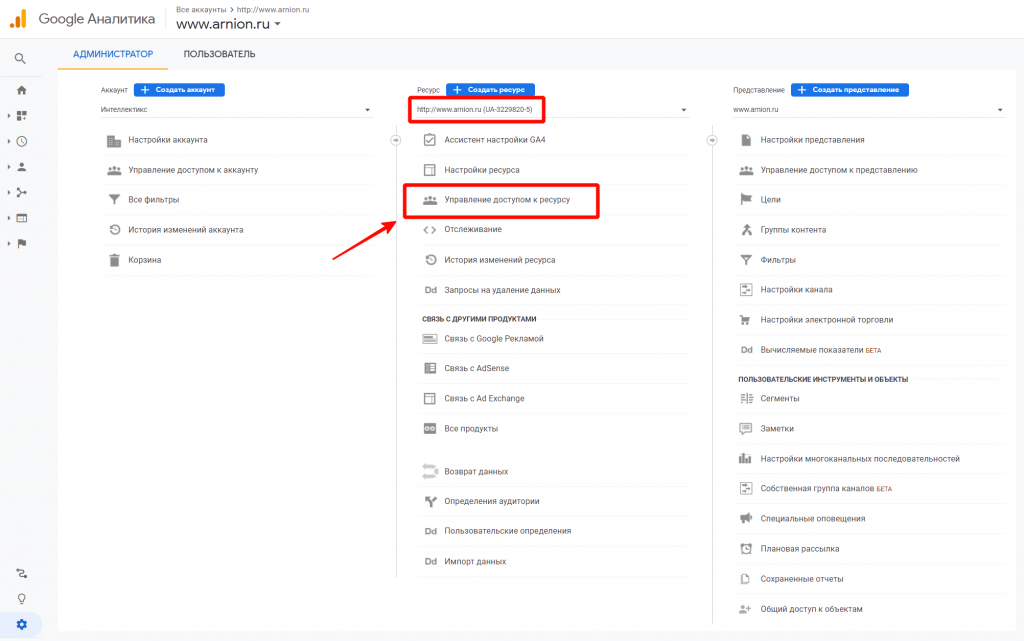This screenshot has width=1024, height=641.
Task: Open the Customization dashboard grid icon
Action: (x=22, y=116)
